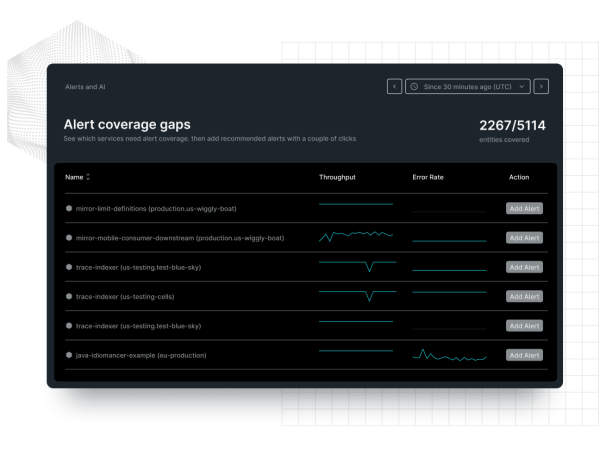The image size is (600, 454).
Task: Click the sort icon beside Name
Action: pyautogui.click(x=88, y=177)
